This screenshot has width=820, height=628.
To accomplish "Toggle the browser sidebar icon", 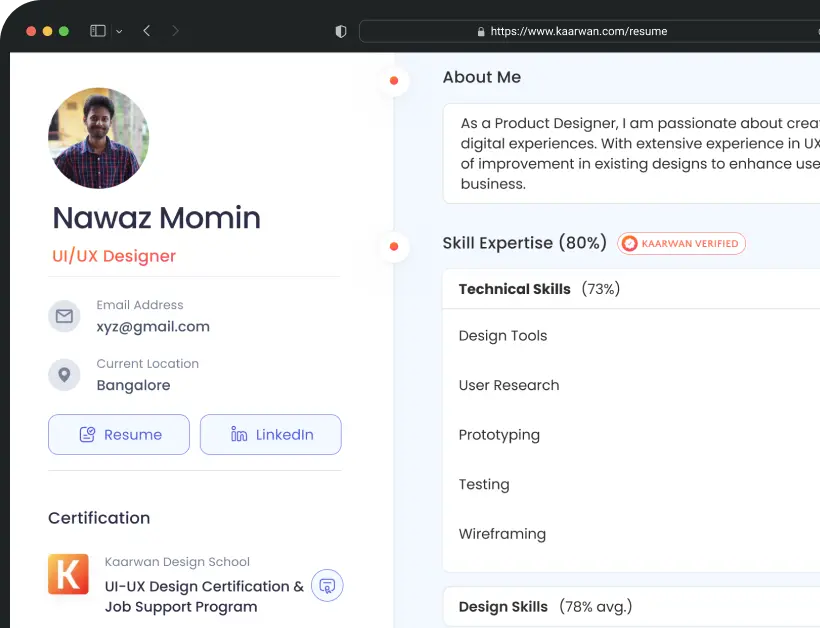I will (98, 31).
